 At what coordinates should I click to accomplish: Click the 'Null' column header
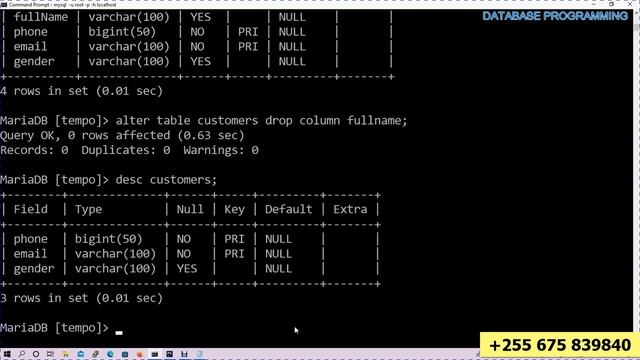(x=190, y=209)
